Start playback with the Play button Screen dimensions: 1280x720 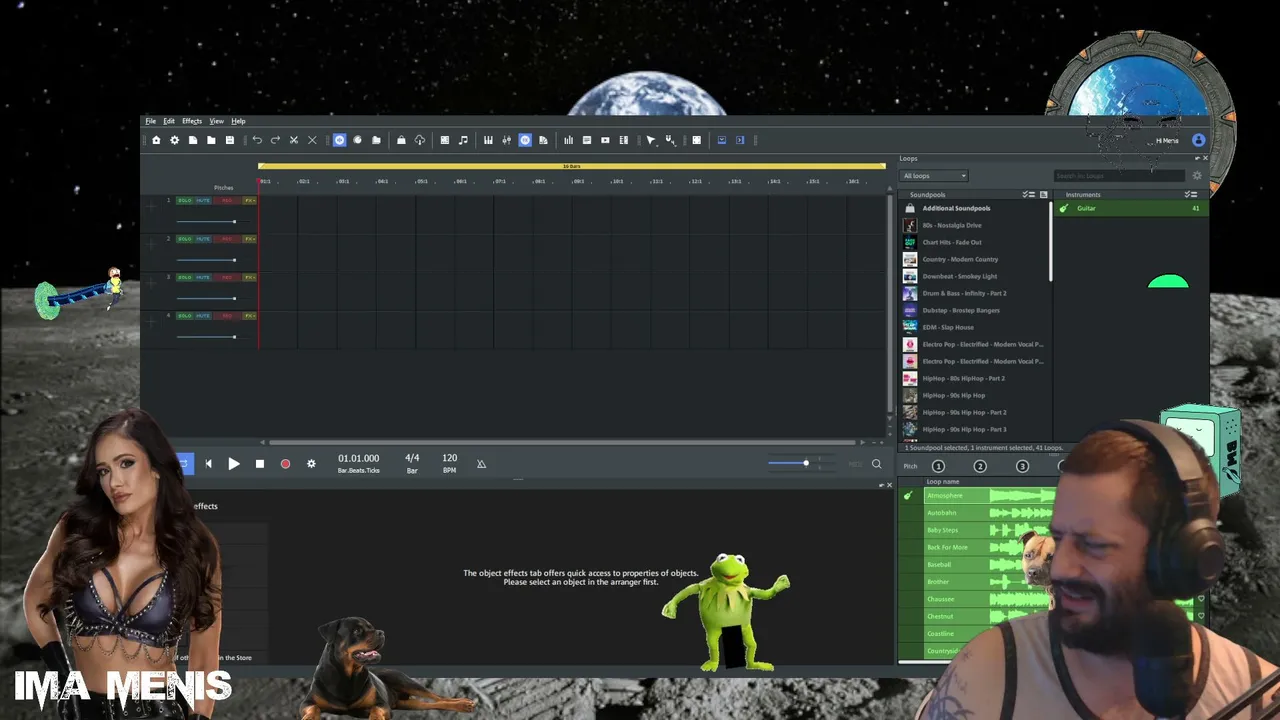click(234, 464)
